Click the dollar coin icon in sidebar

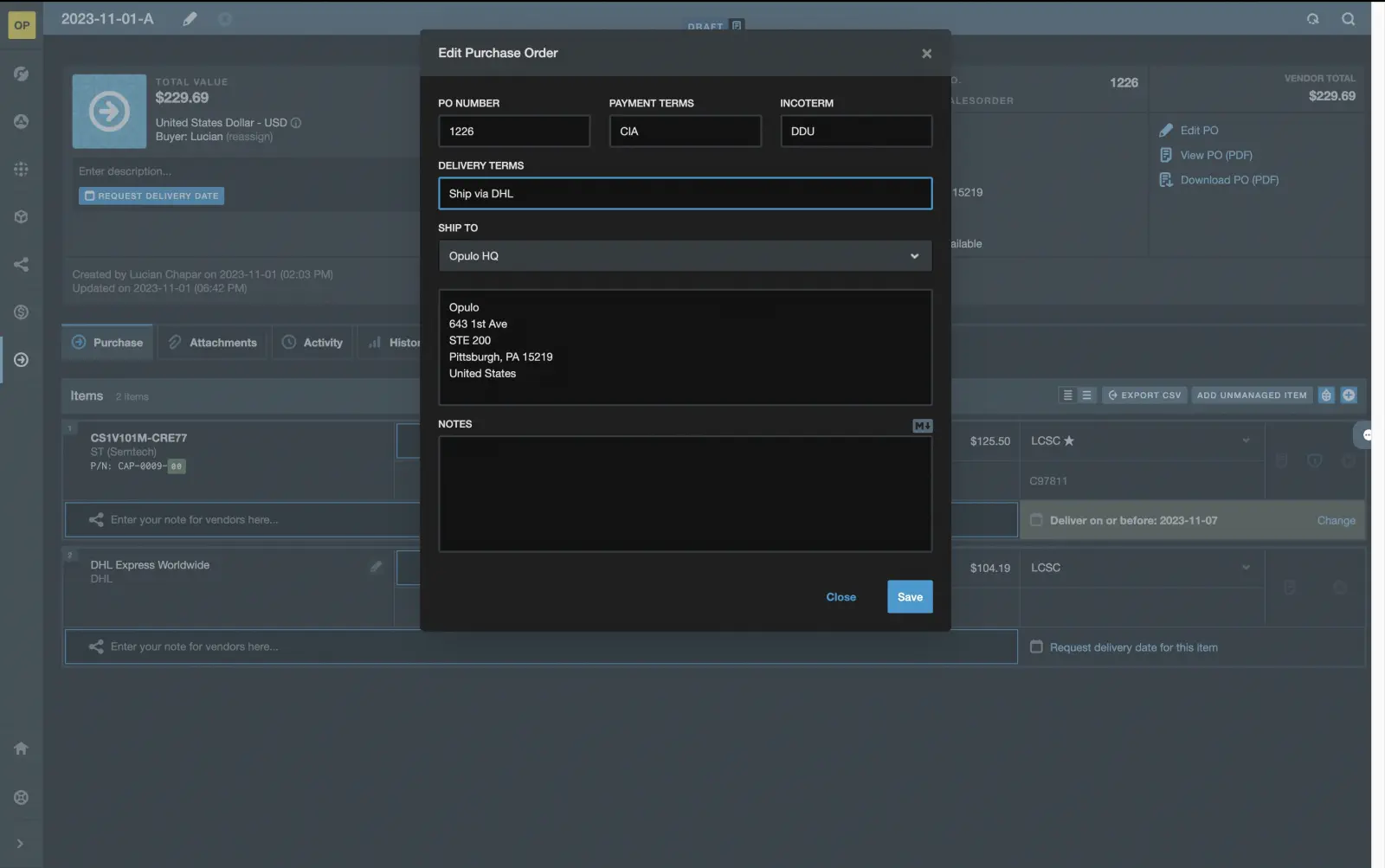(21, 312)
